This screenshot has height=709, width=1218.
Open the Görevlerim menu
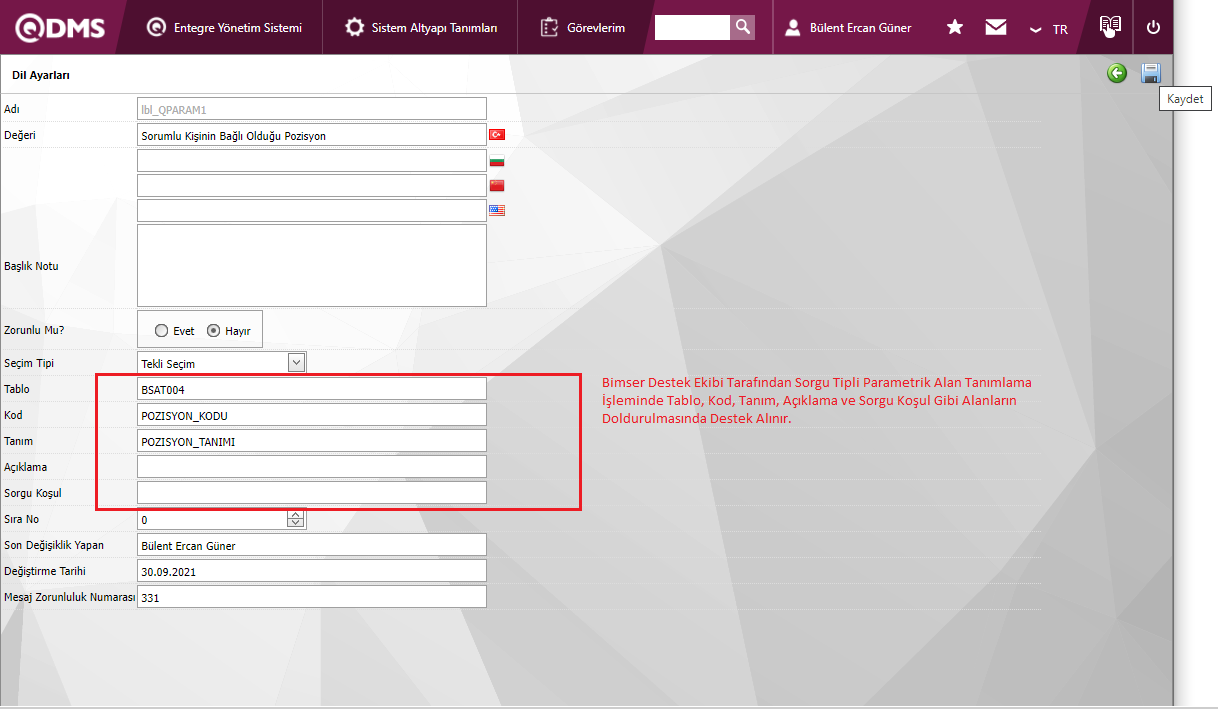[582, 28]
